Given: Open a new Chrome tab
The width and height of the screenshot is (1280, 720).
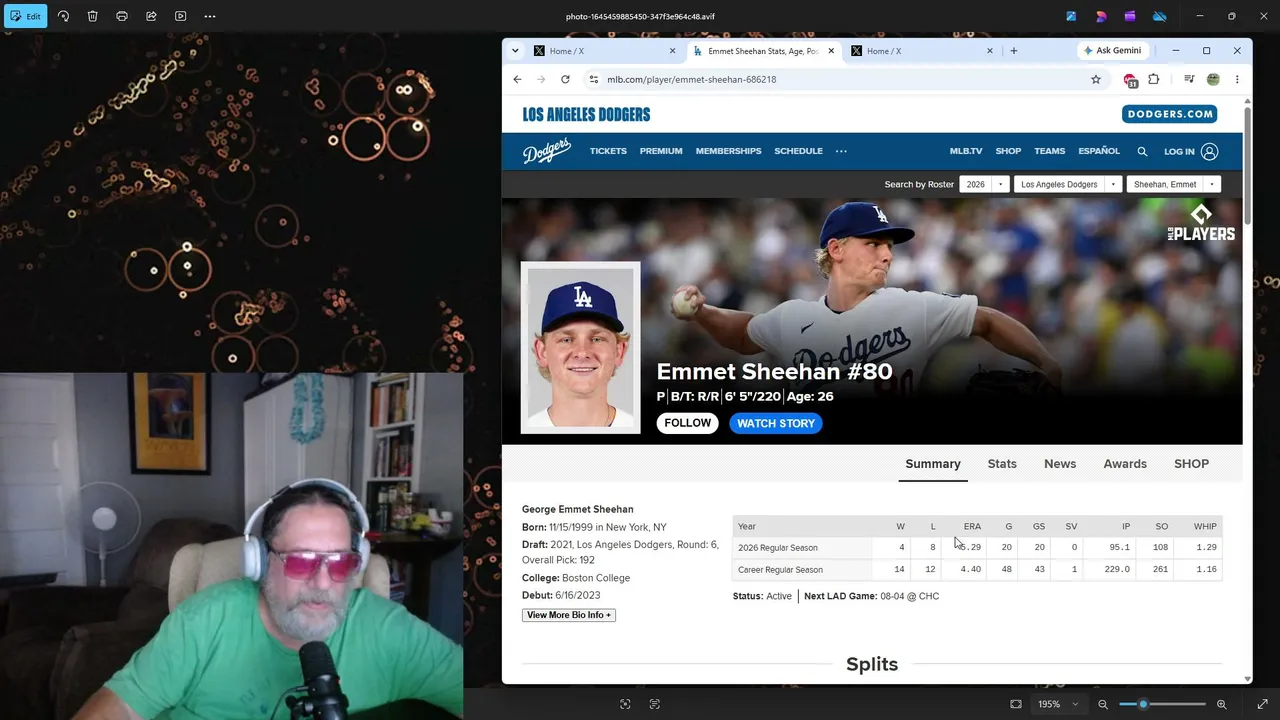Looking at the screenshot, I should 1014,51.
